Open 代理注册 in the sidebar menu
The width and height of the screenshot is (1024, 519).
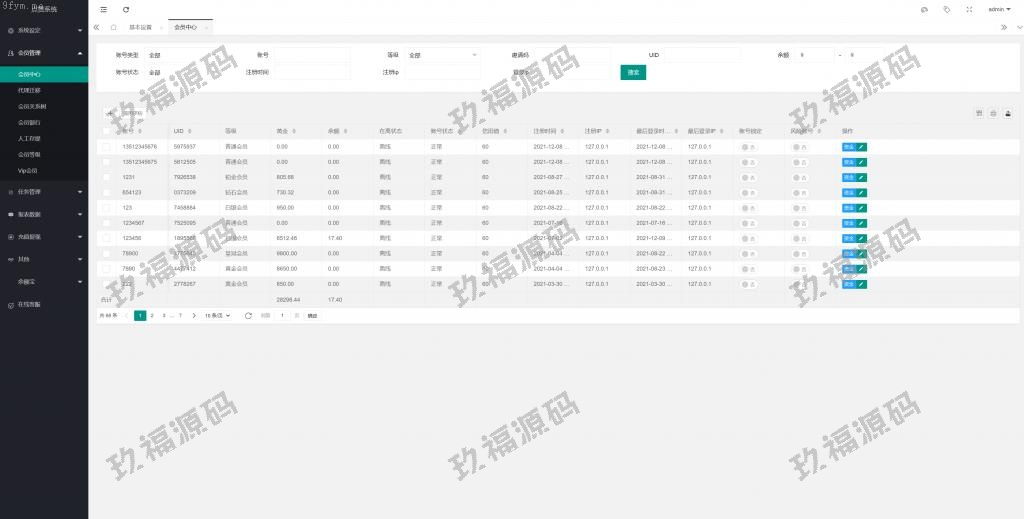(30, 90)
